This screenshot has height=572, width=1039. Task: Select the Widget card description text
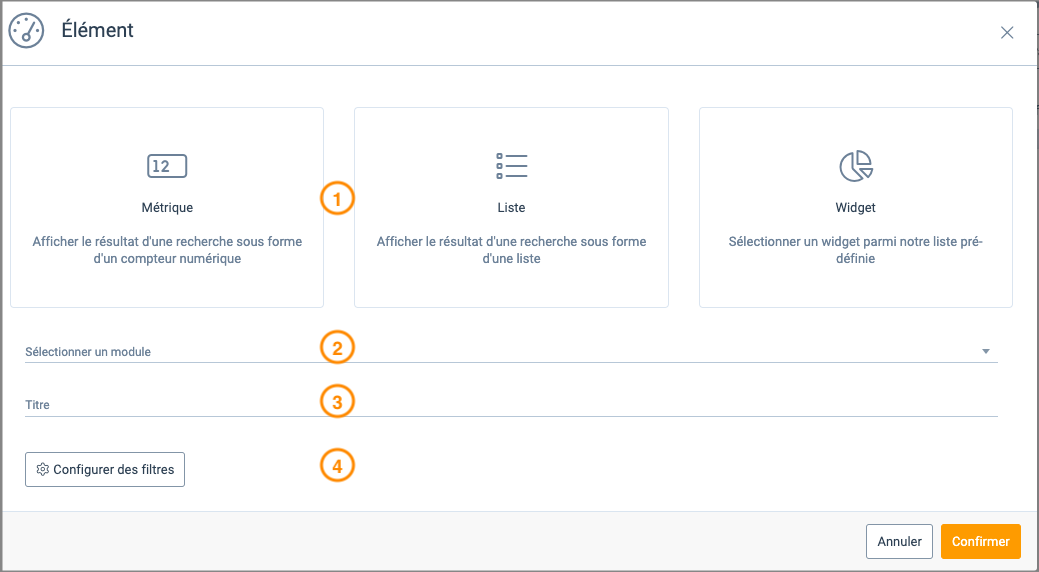855,250
